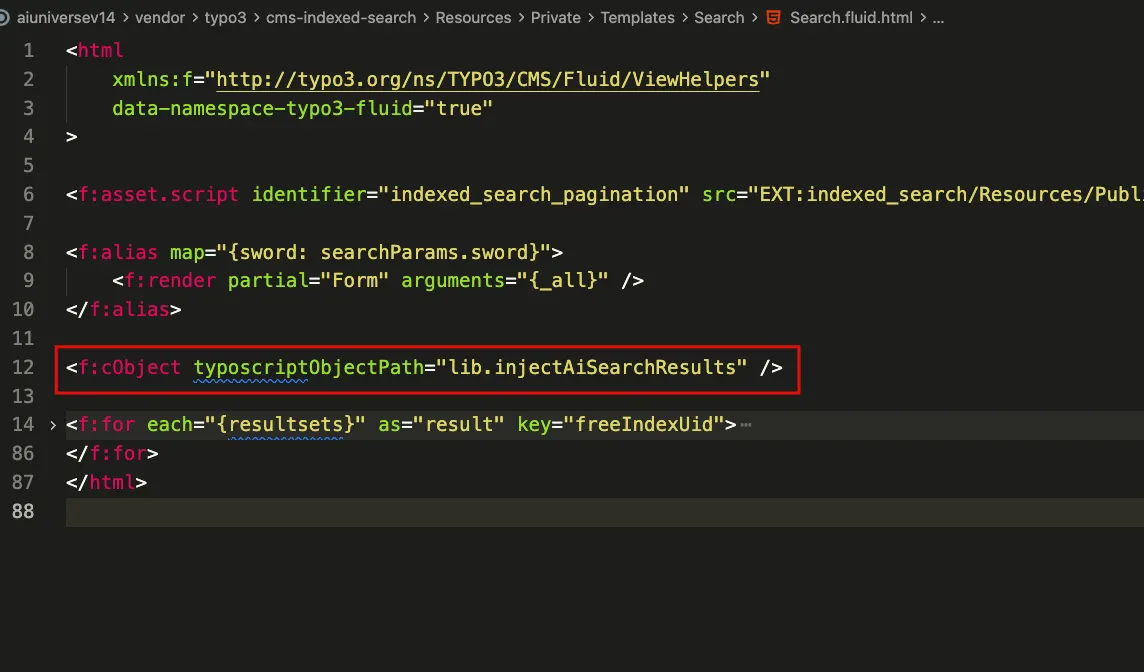Select the typo3 breadcrumb segment
The width and height of the screenshot is (1144, 672).
[225, 18]
